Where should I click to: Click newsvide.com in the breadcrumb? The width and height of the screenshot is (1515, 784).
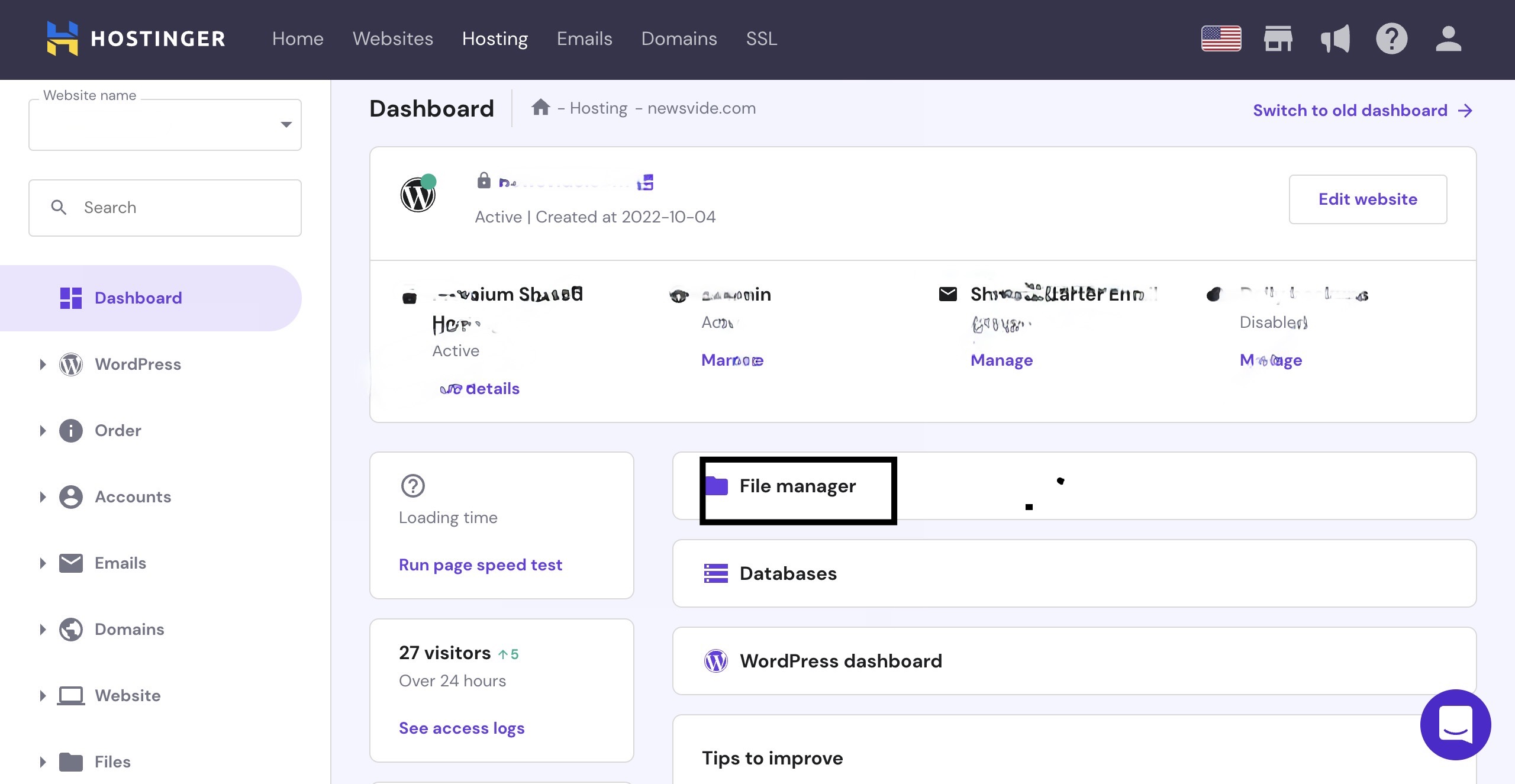[x=701, y=108]
